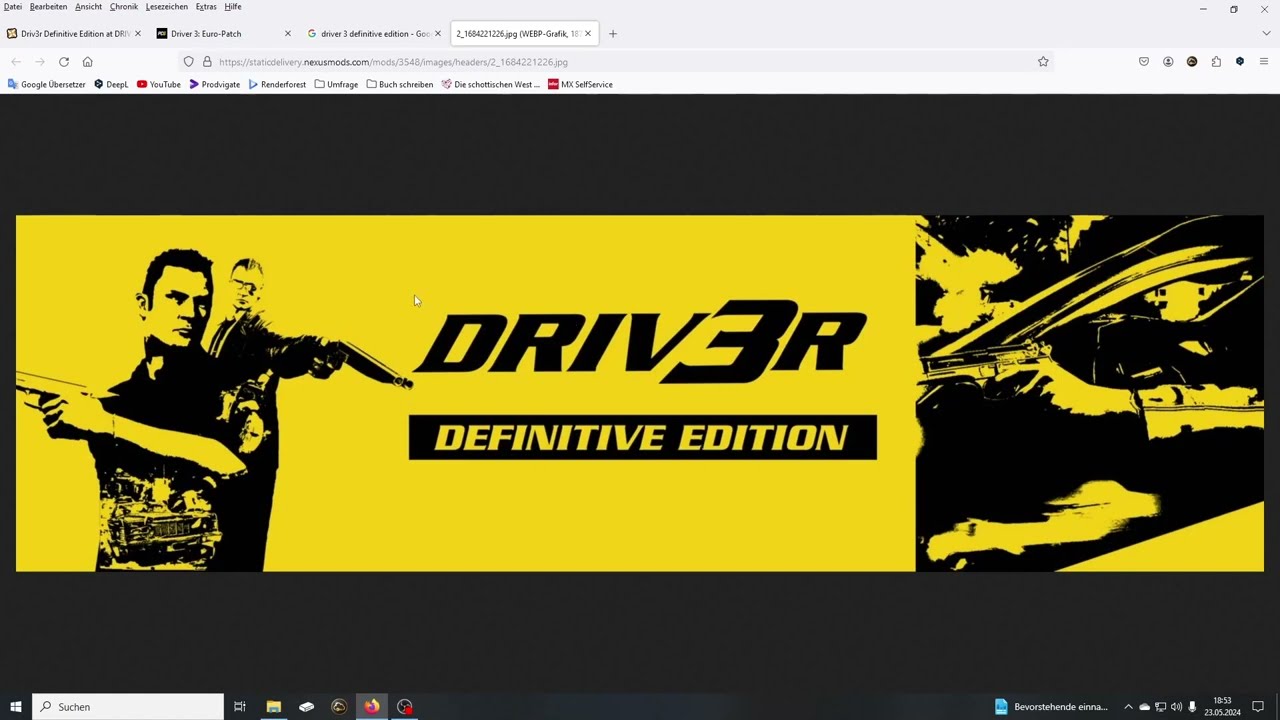Open the Renderforest bookmark
The width and height of the screenshot is (1280, 720).
[x=277, y=85]
